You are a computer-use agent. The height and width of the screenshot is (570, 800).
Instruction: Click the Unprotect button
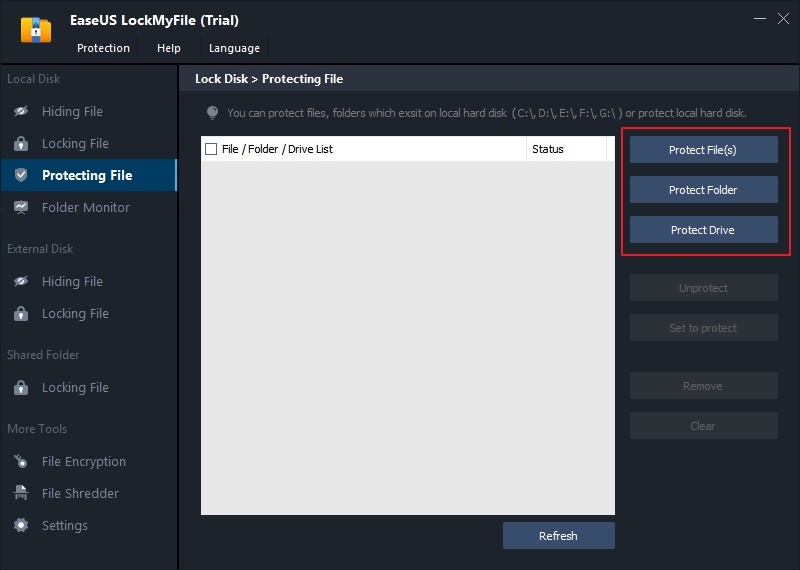[x=704, y=288]
